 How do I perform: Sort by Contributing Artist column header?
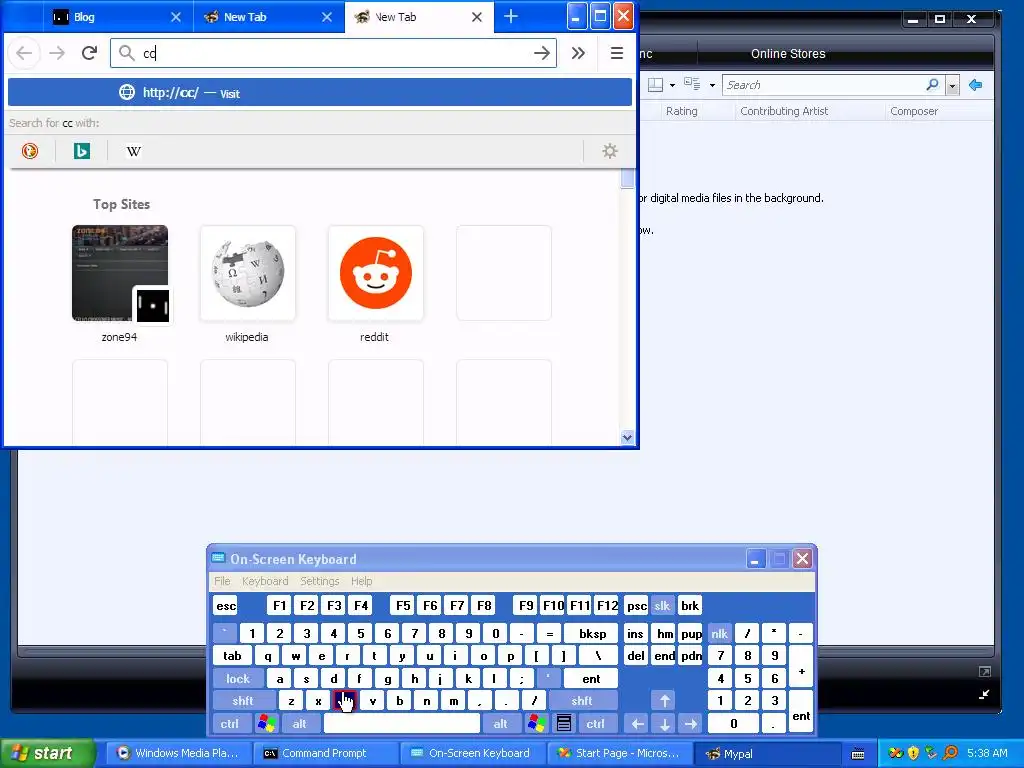784,111
